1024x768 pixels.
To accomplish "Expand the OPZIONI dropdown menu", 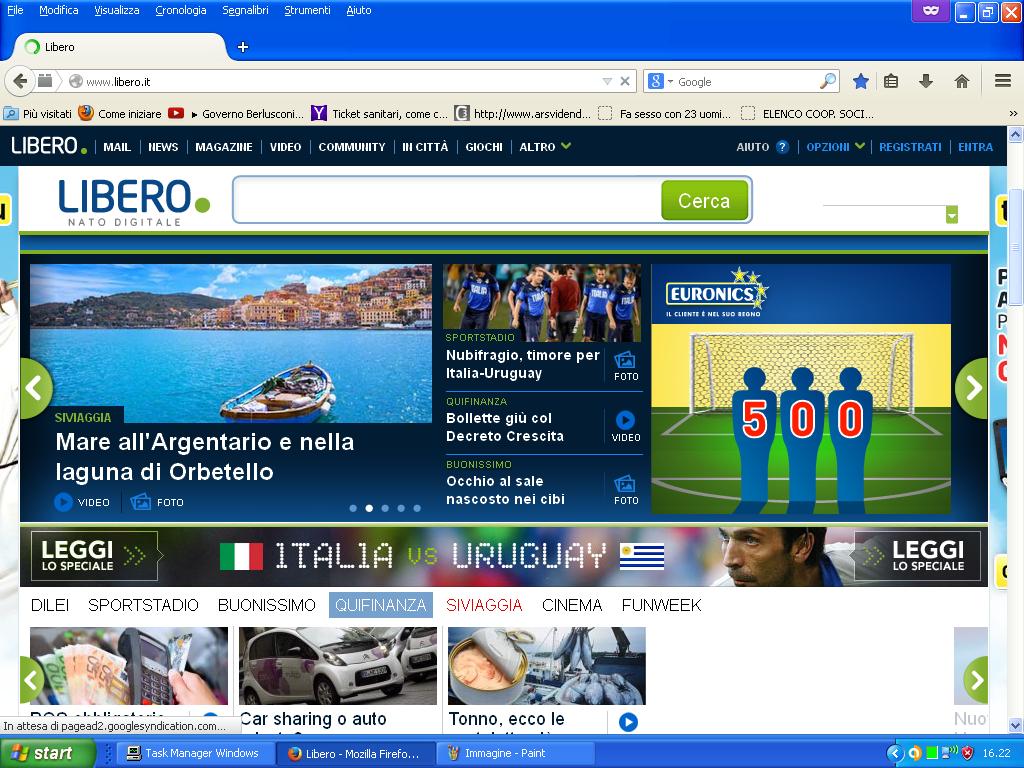I will click(x=835, y=147).
